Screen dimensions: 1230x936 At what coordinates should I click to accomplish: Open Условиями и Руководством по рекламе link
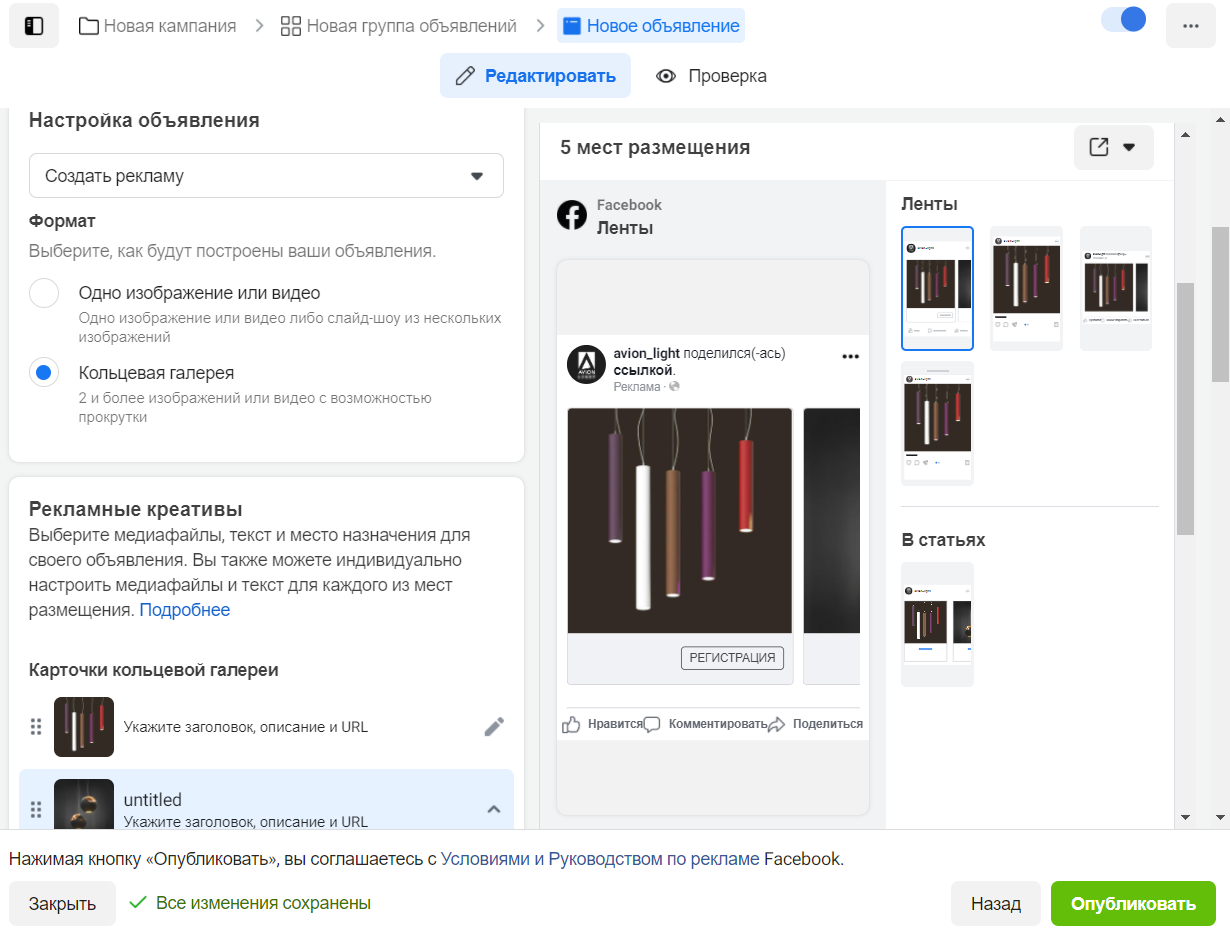(x=600, y=858)
